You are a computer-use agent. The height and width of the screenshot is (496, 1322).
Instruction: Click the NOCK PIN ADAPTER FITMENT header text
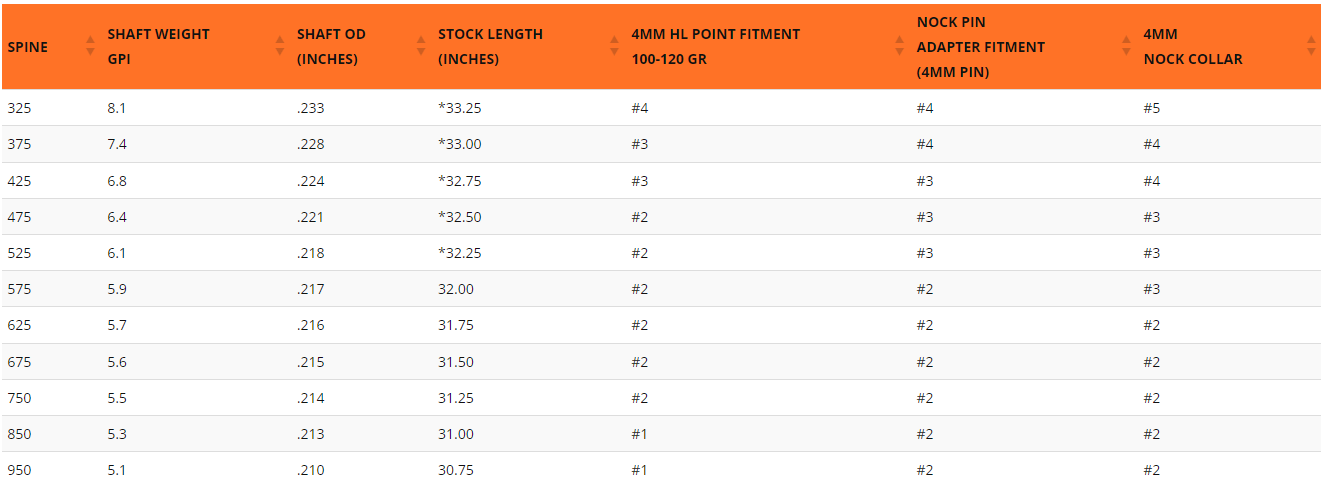pyautogui.click(x=980, y=47)
